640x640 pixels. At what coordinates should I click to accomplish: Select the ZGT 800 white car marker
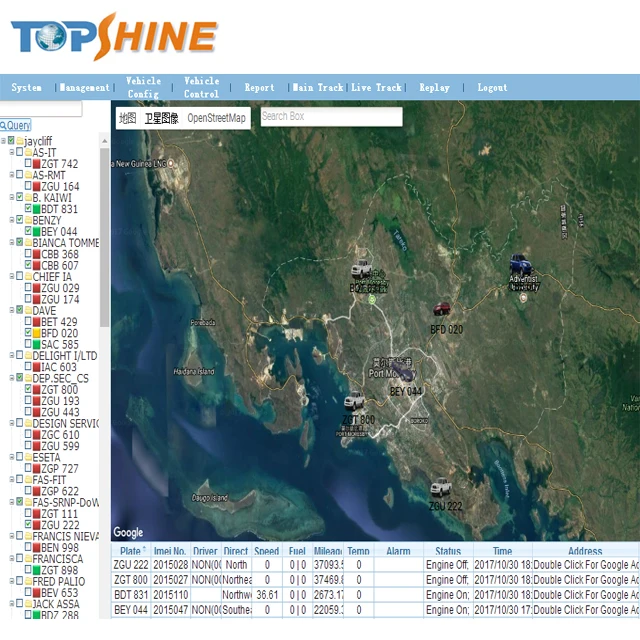pyautogui.click(x=353, y=401)
